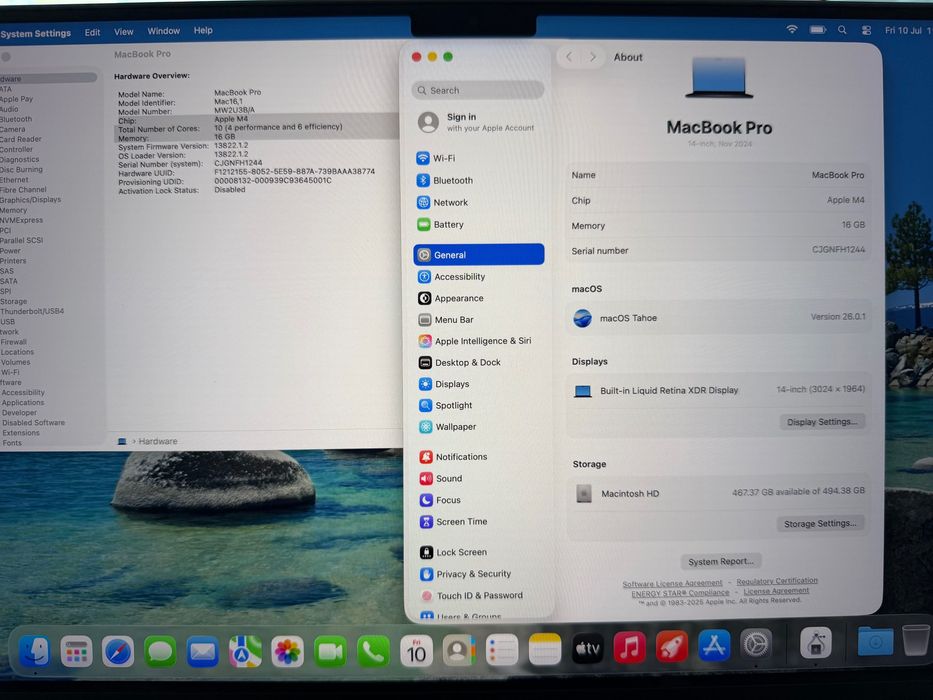
Task: Click the System Report button
Action: point(721,561)
